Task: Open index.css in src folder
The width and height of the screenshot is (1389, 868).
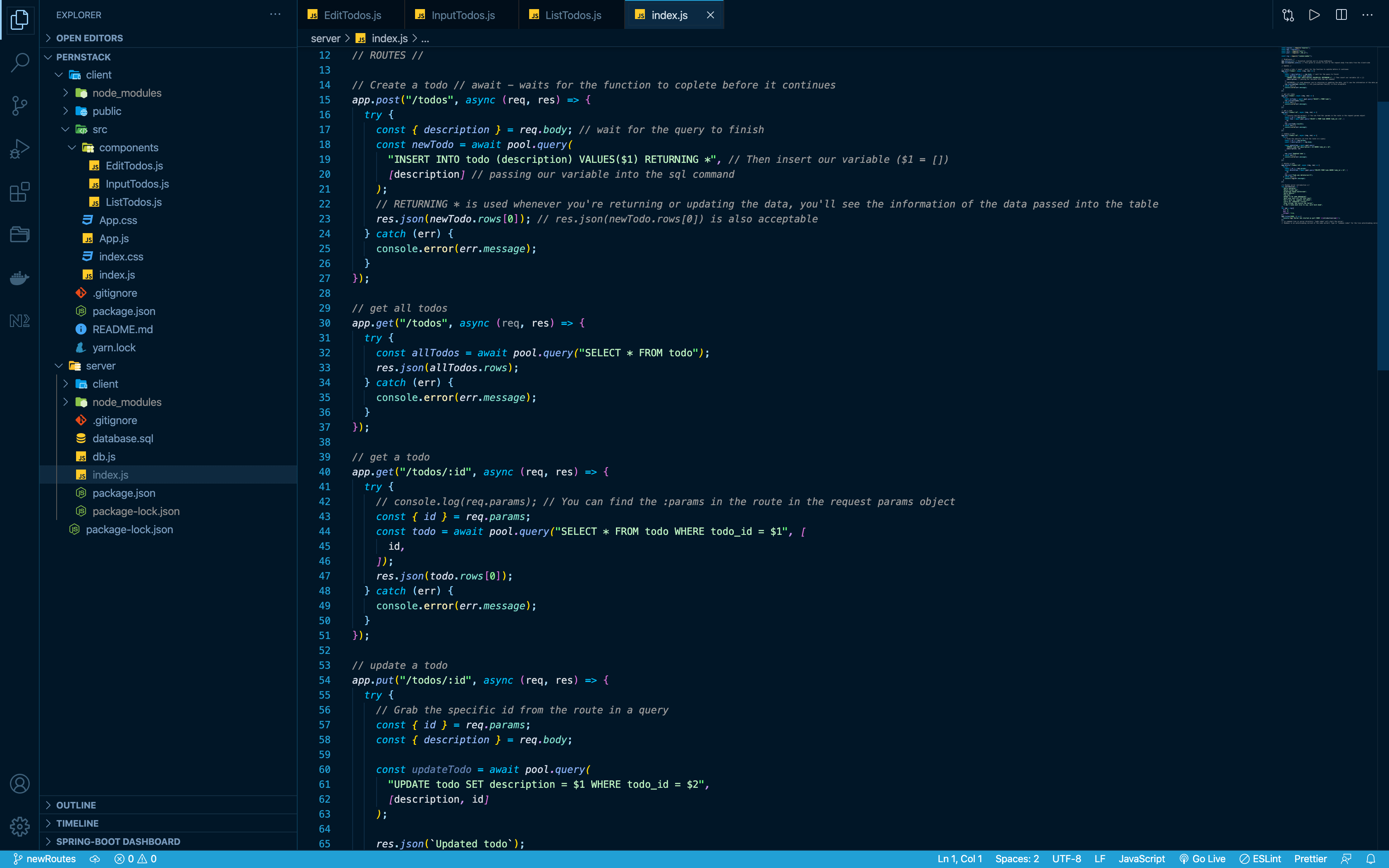Action: [x=168, y=257]
